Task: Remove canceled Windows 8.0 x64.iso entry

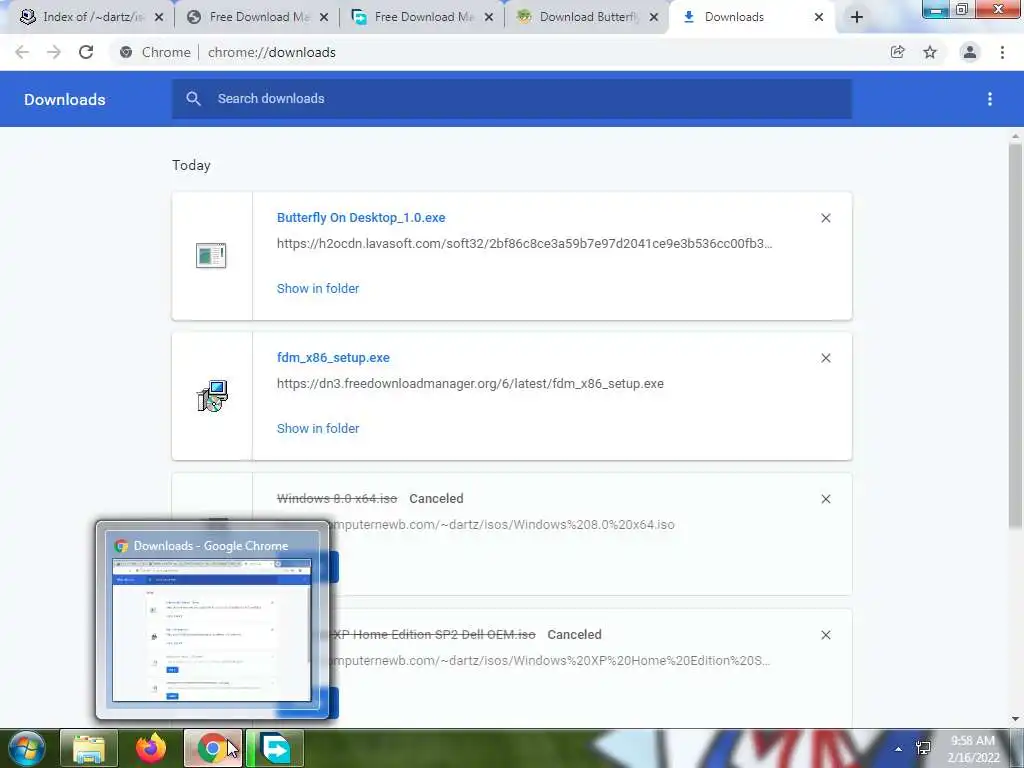Action: [x=826, y=499]
